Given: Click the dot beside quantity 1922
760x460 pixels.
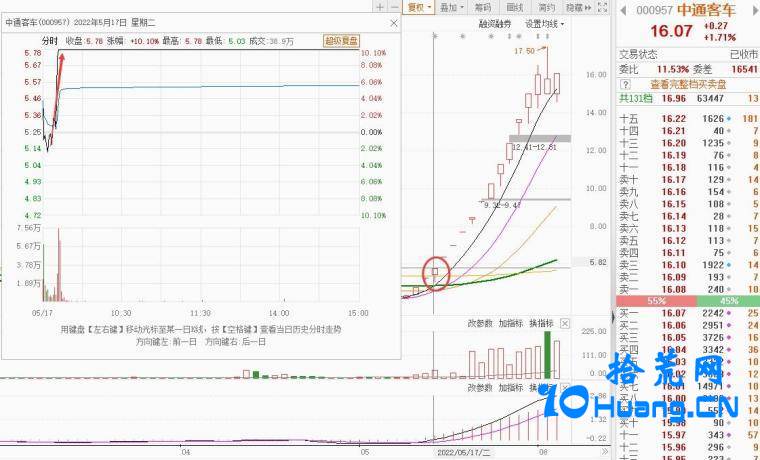Looking at the screenshot, I should click(x=729, y=265).
